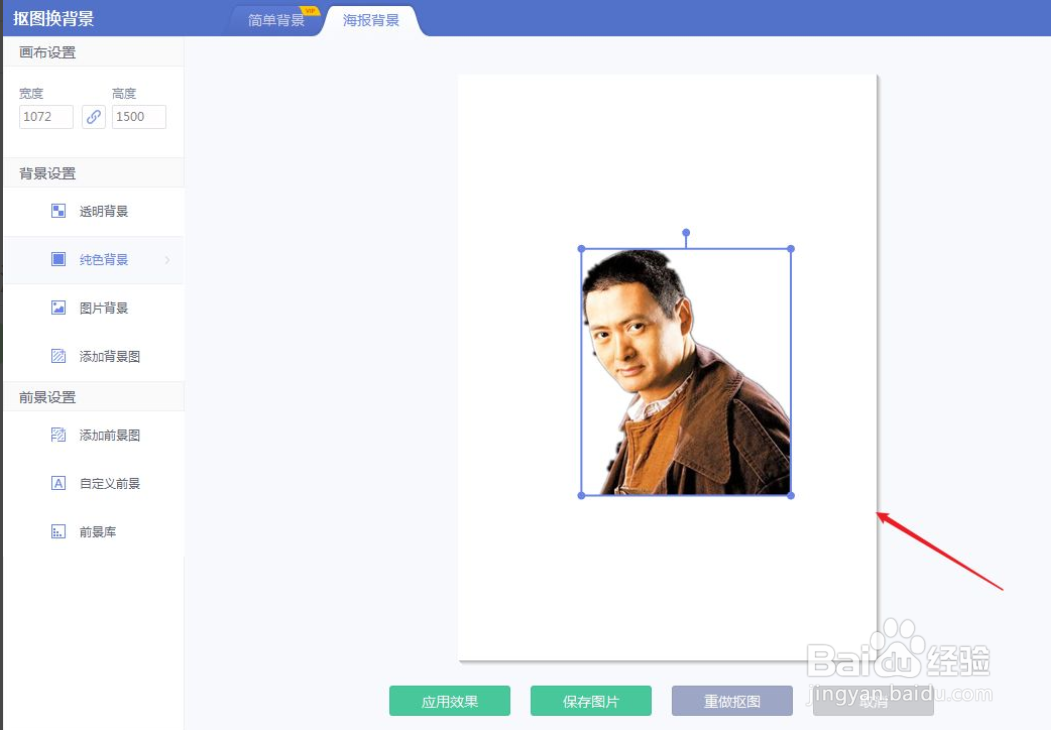This screenshot has height=730, width=1051.
Task: Select the 图片背景 option
Action: pyautogui.click(x=93, y=308)
